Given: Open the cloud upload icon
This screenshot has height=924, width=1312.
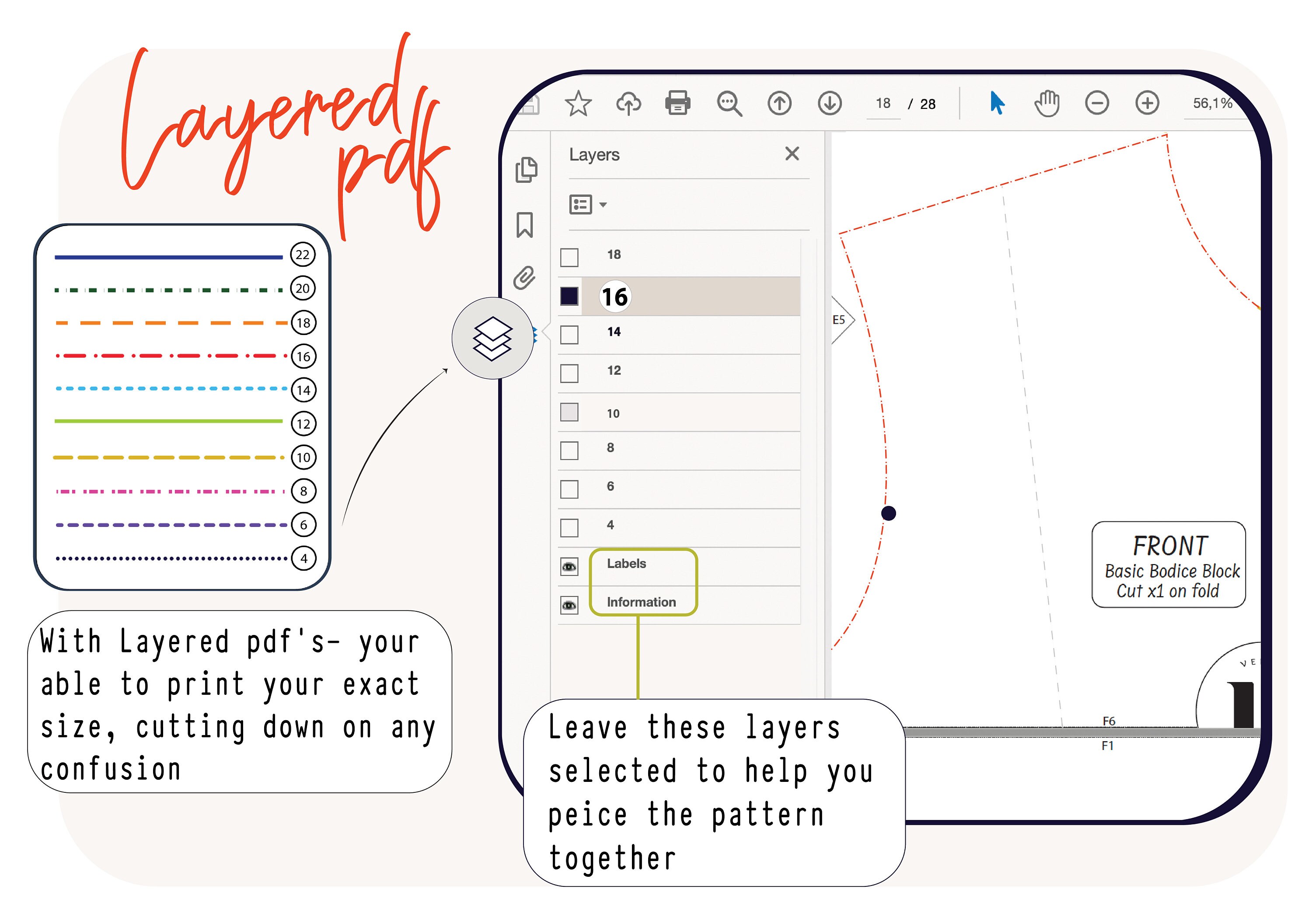Looking at the screenshot, I should click(628, 104).
